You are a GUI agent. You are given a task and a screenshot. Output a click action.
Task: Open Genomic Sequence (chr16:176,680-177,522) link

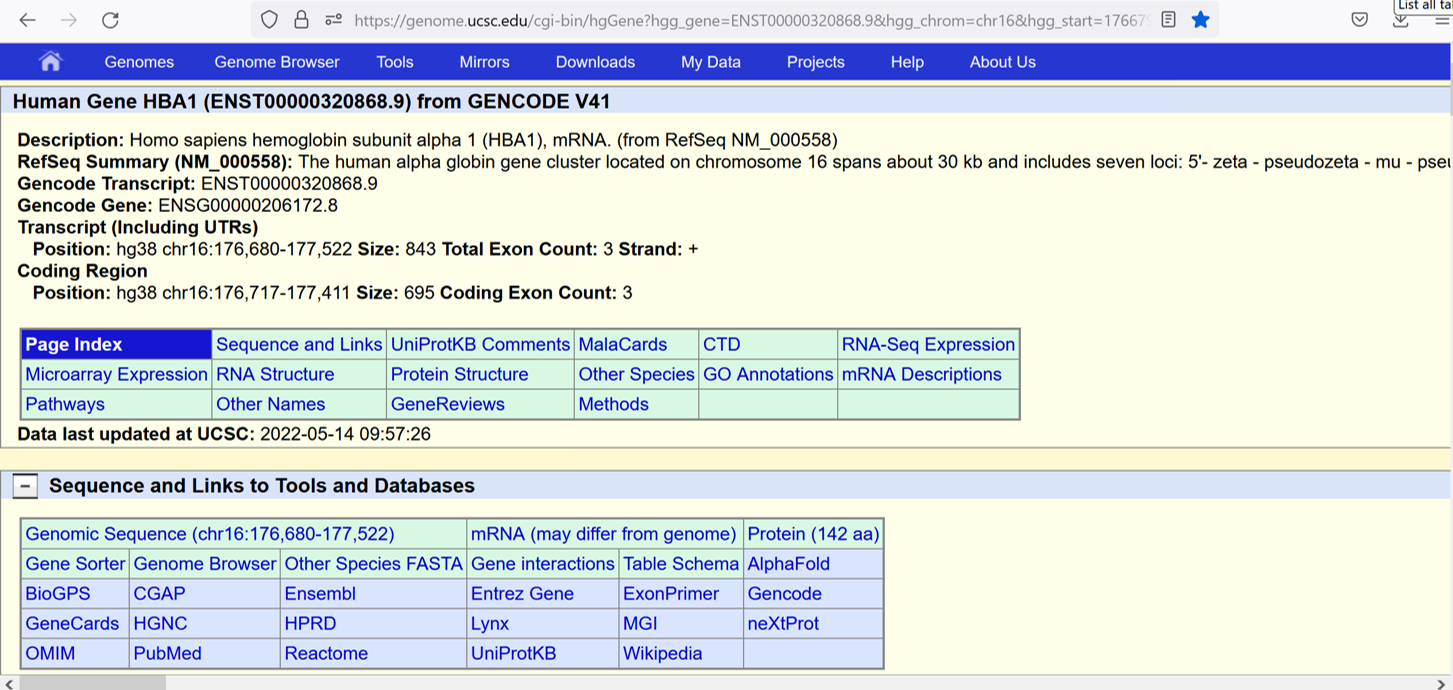point(210,534)
